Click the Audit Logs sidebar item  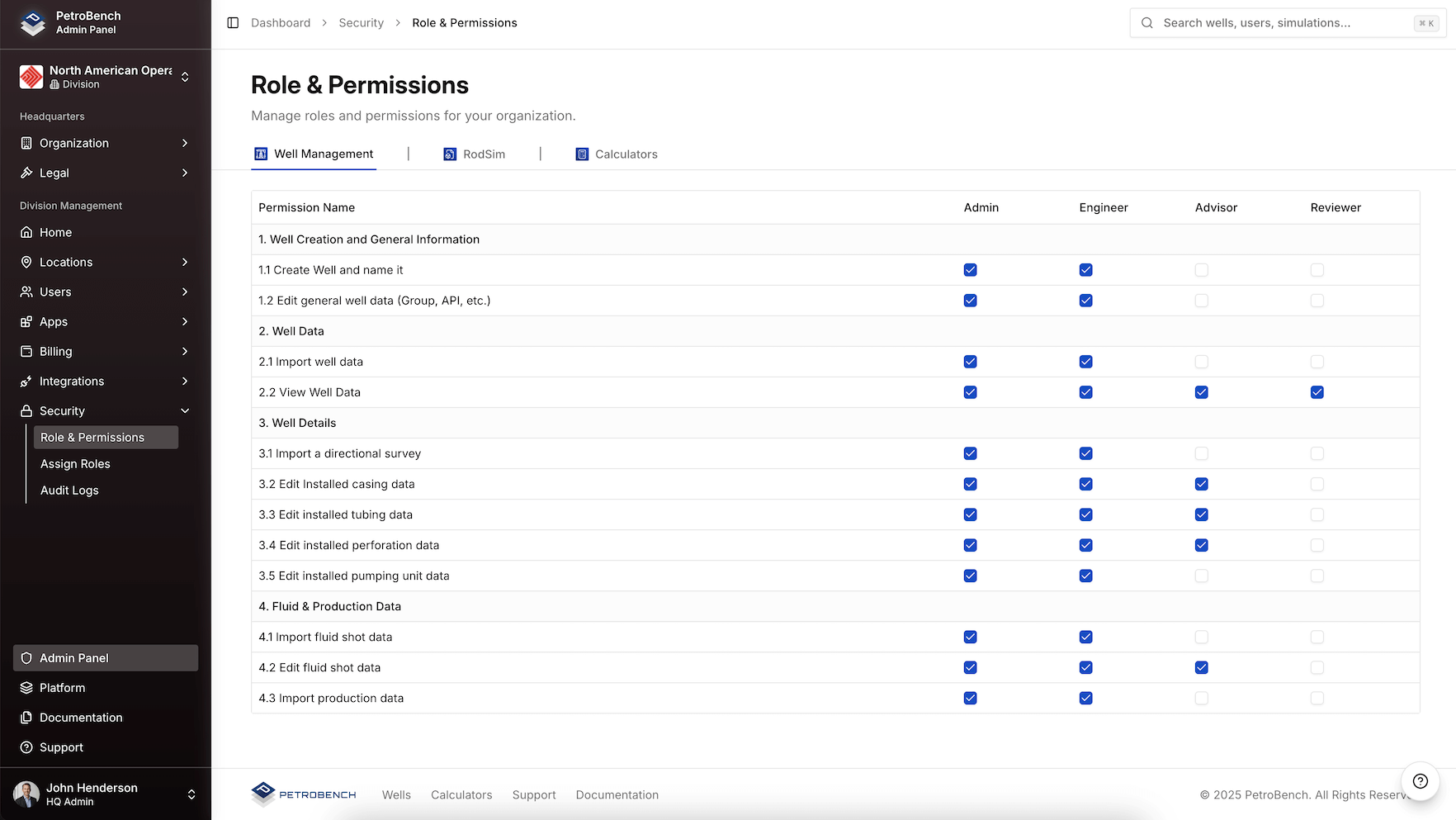click(x=69, y=491)
